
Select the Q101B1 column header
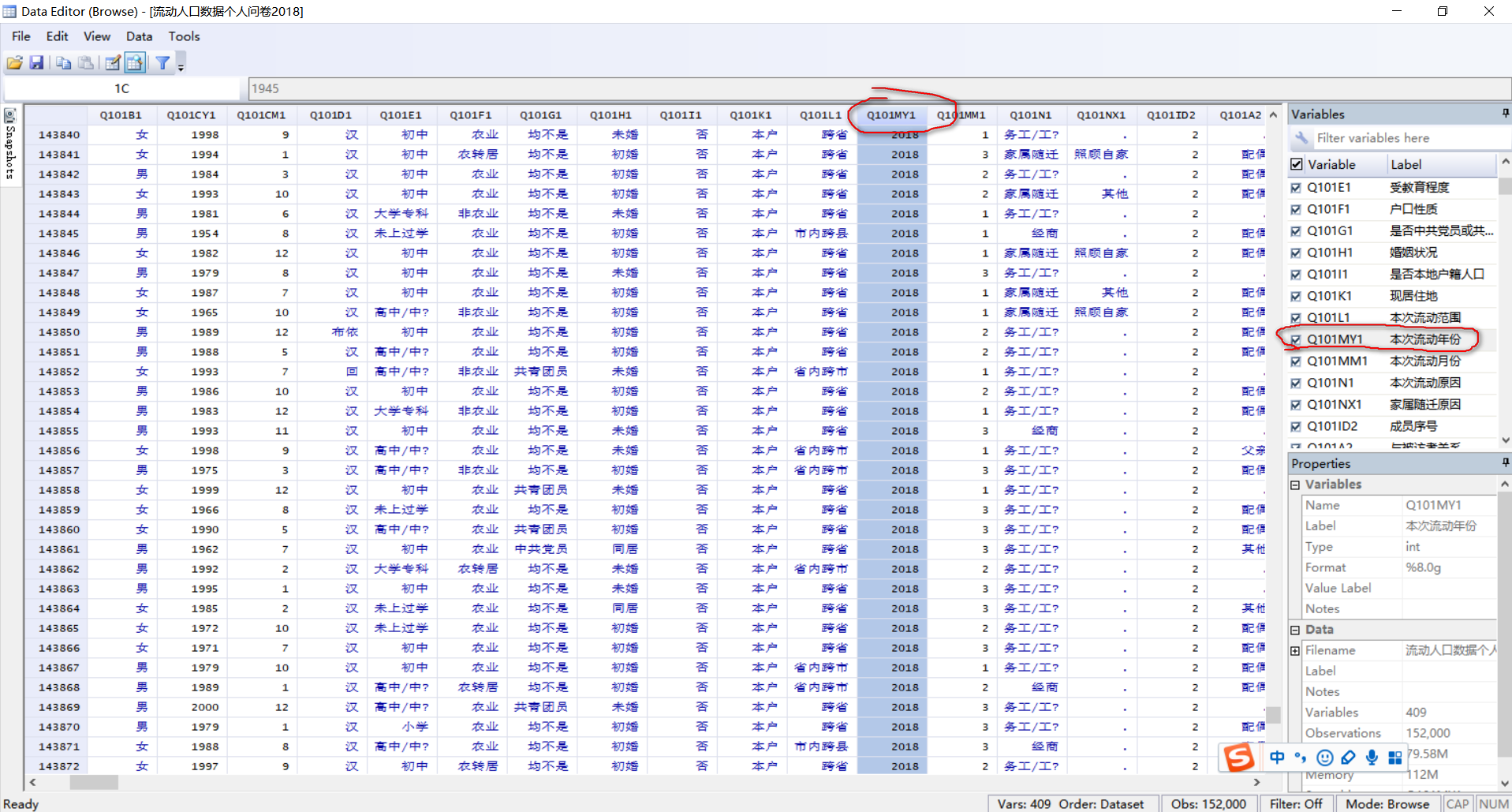(121, 115)
